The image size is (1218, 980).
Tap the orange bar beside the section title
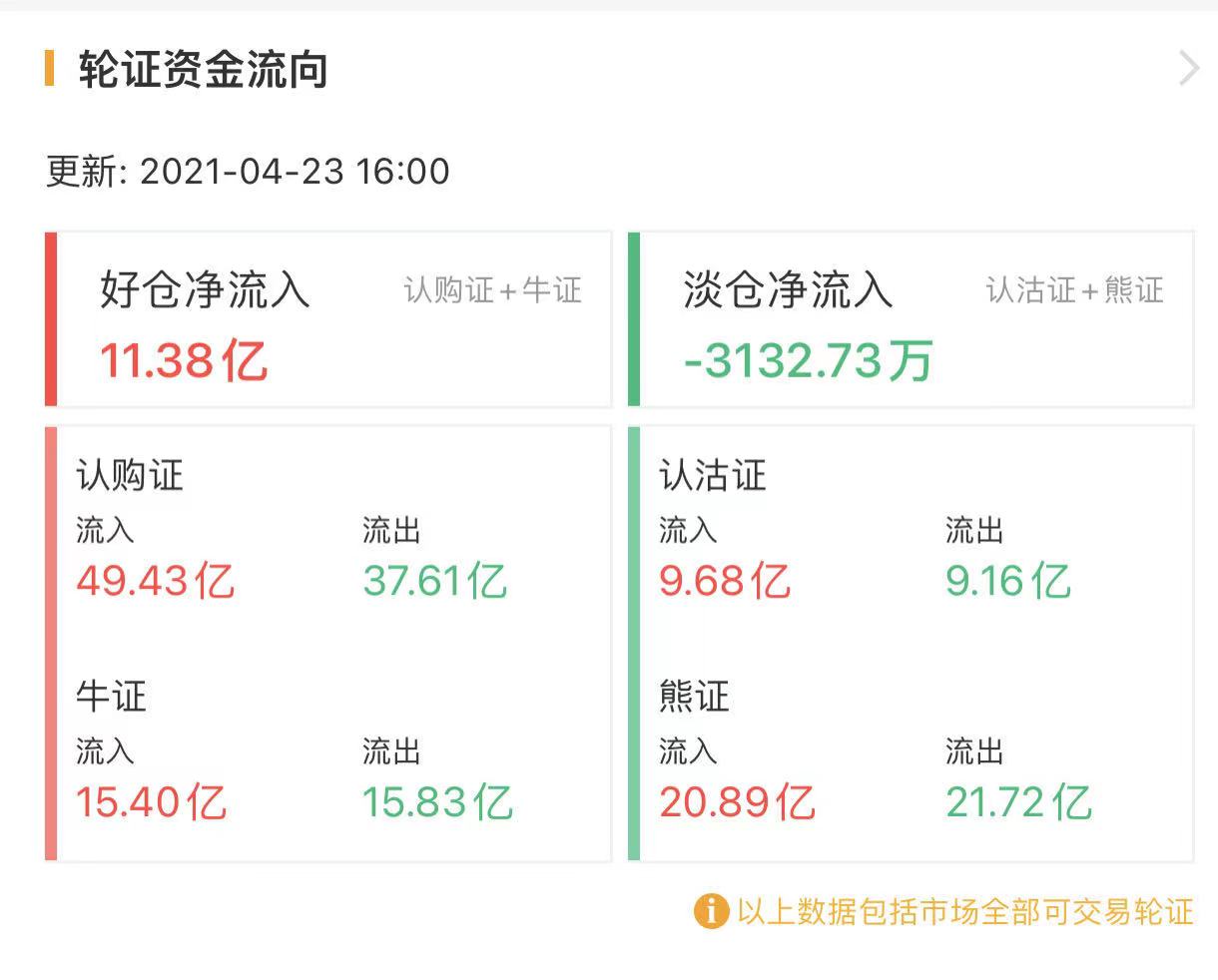[50, 69]
